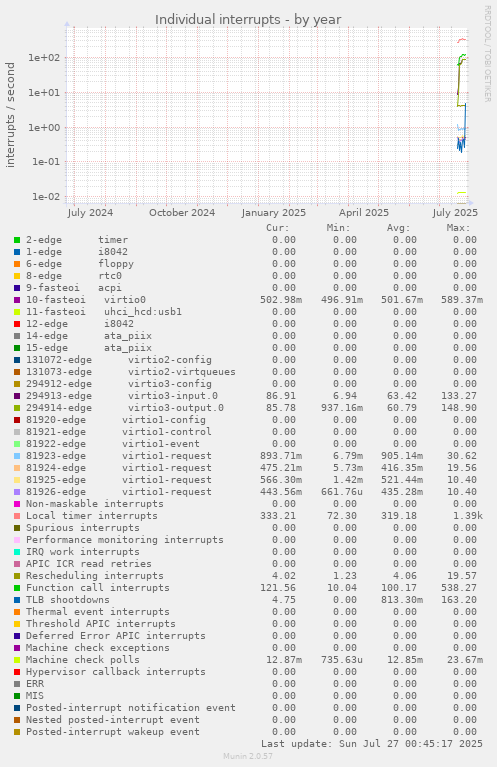Select the Function call interrupts legend label
Image resolution: width=497 pixels, height=767 pixels.
[x=97, y=588]
